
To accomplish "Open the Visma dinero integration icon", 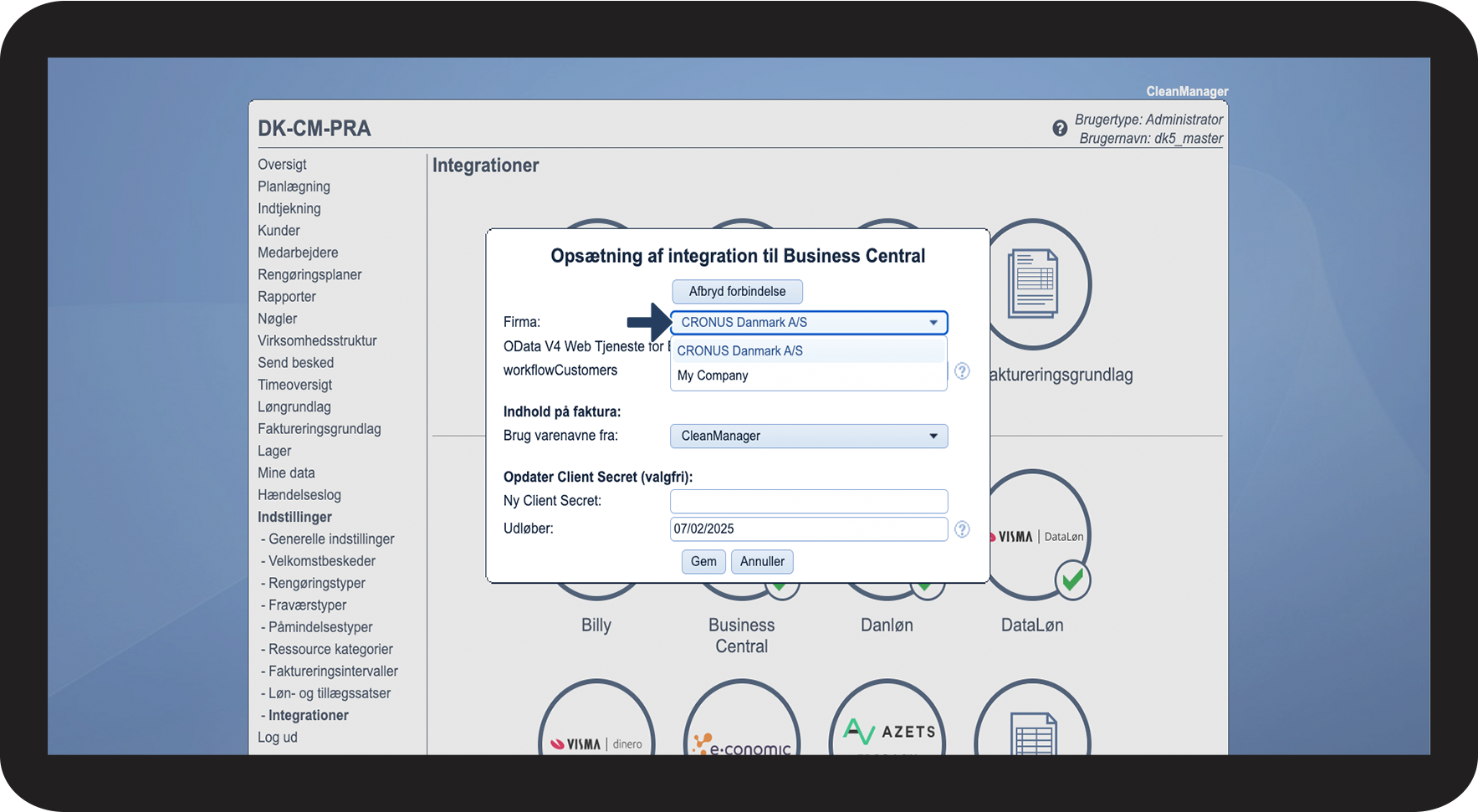I will [x=596, y=719].
